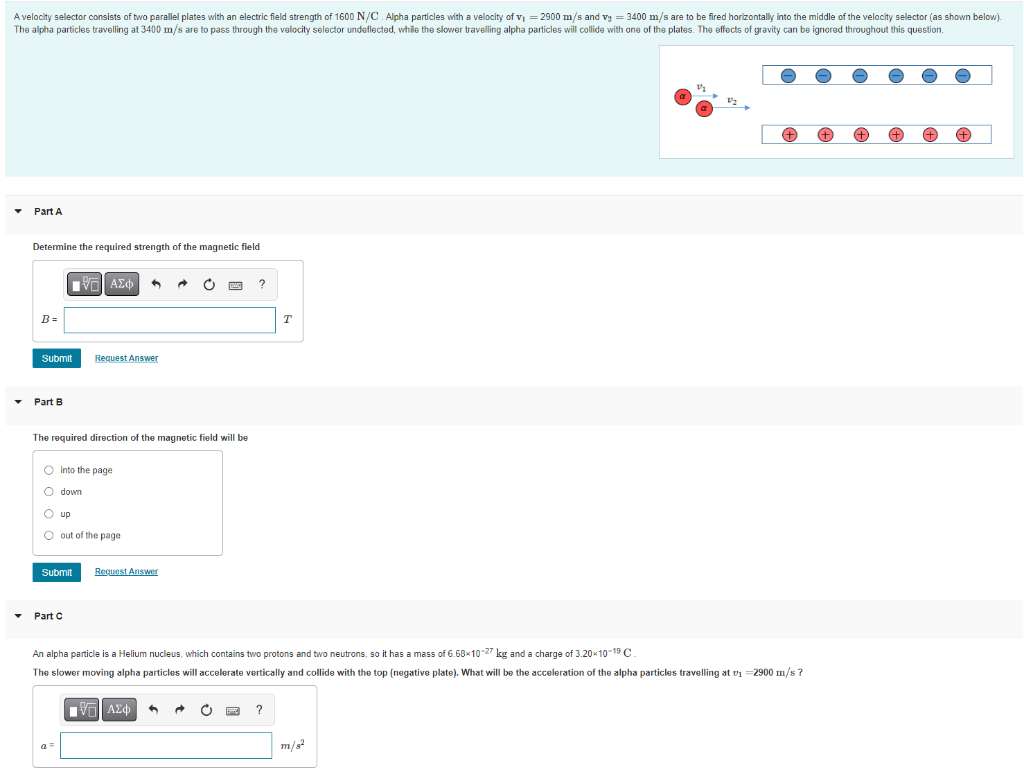Click 'The required direction of the magnetic field will be'
1024x774 pixels.
coord(140,438)
